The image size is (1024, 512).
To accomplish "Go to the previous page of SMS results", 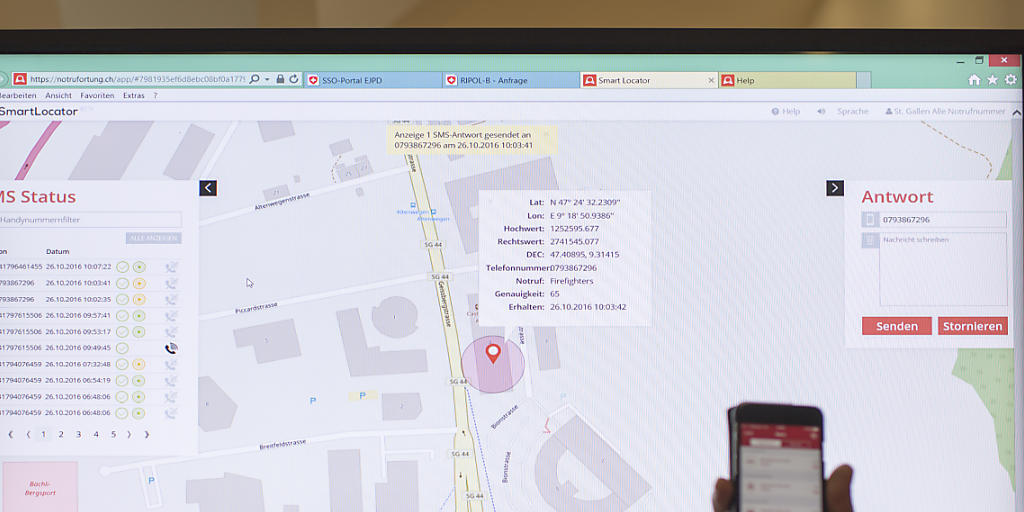I will pyautogui.click(x=28, y=434).
